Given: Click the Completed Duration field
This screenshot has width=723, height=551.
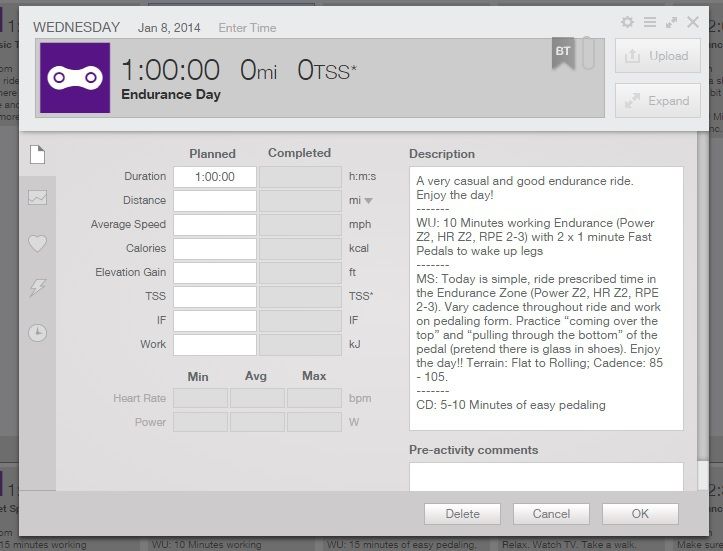Looking at the screenshot, I should pyautogui.click(x=300, y=177).
